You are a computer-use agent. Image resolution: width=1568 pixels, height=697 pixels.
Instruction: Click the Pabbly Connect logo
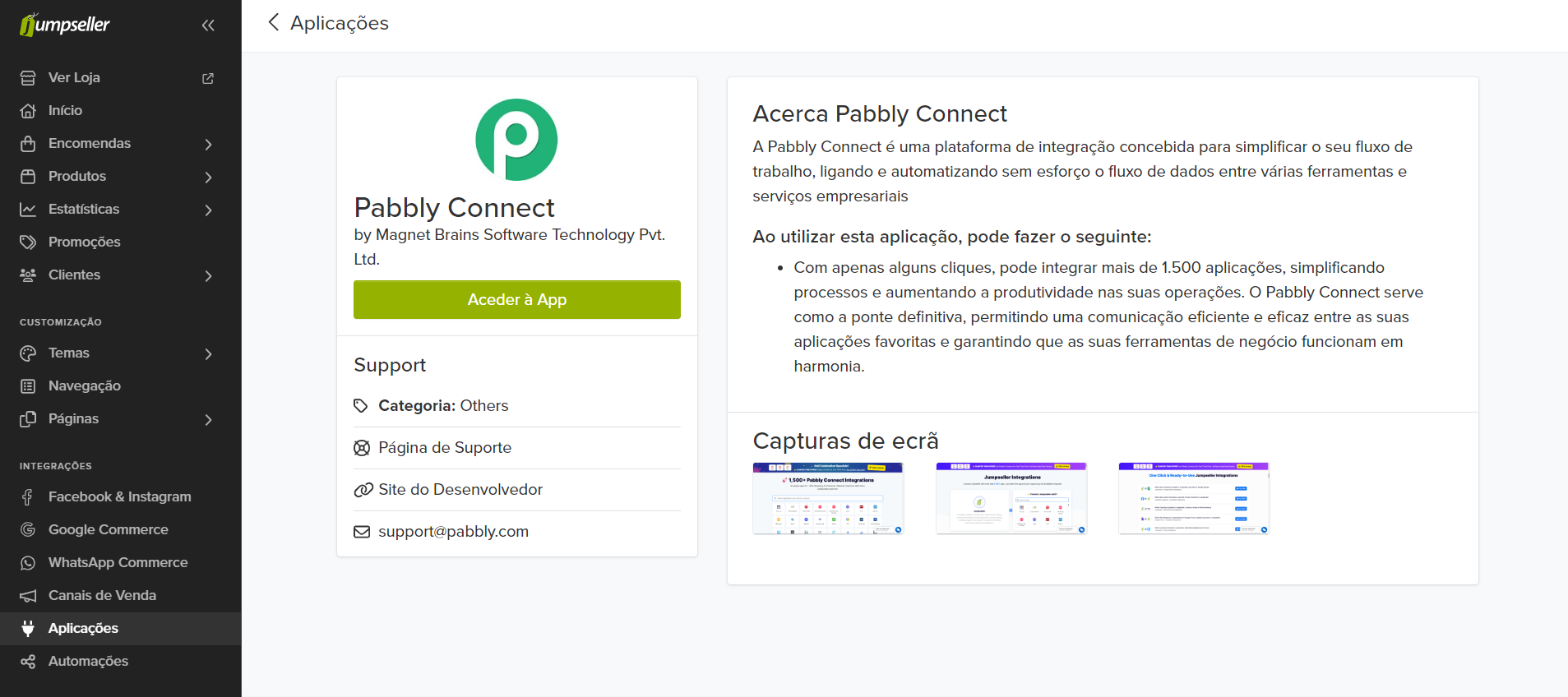click(x=516, y=140)
